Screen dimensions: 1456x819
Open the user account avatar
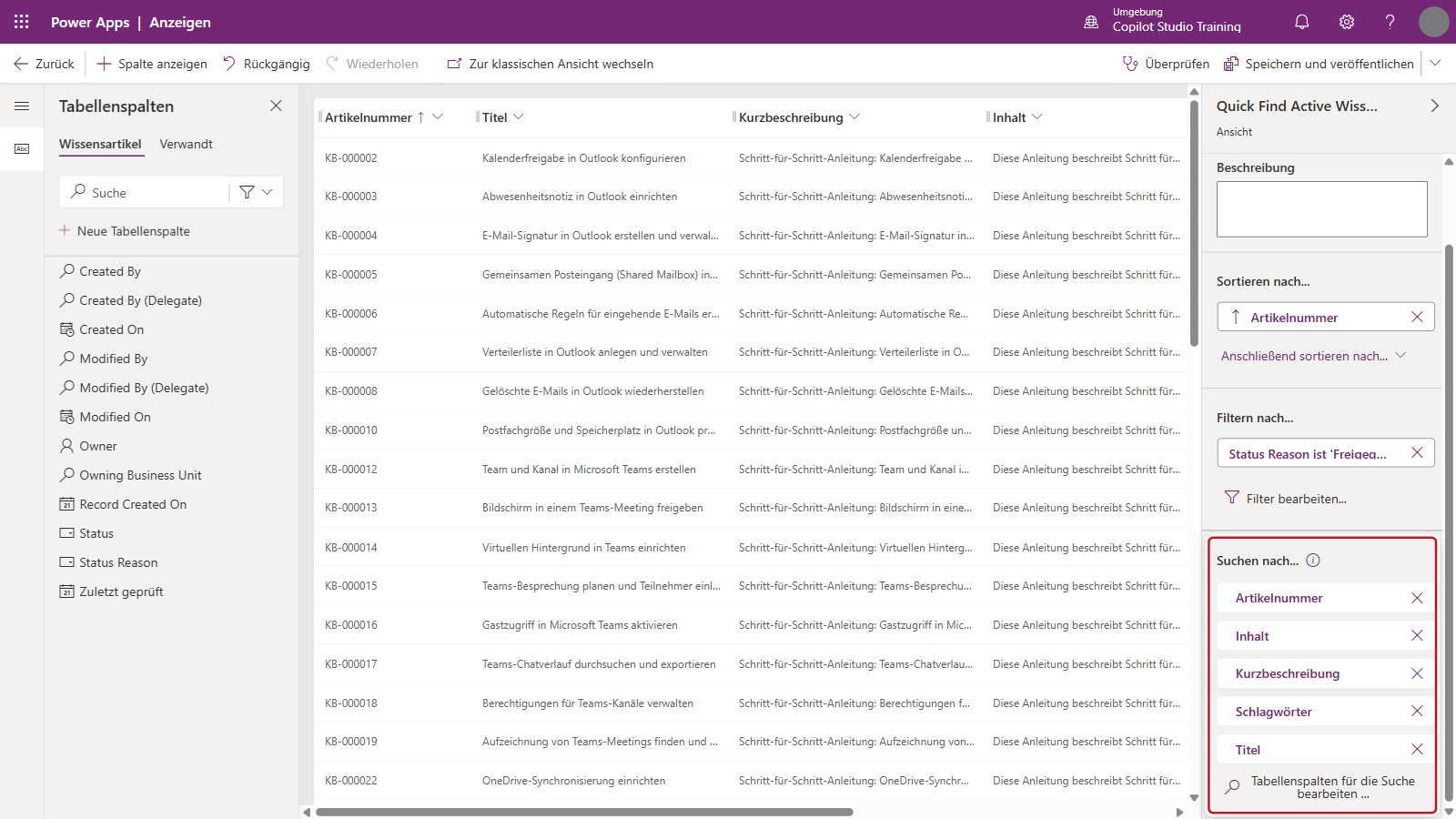click(x=1434, y=22)
